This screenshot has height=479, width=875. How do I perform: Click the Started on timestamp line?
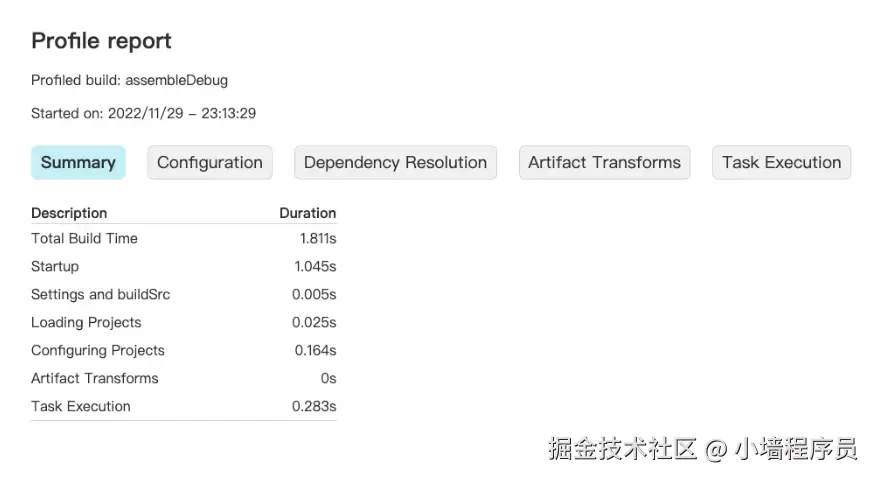click(x=143, y=113)
